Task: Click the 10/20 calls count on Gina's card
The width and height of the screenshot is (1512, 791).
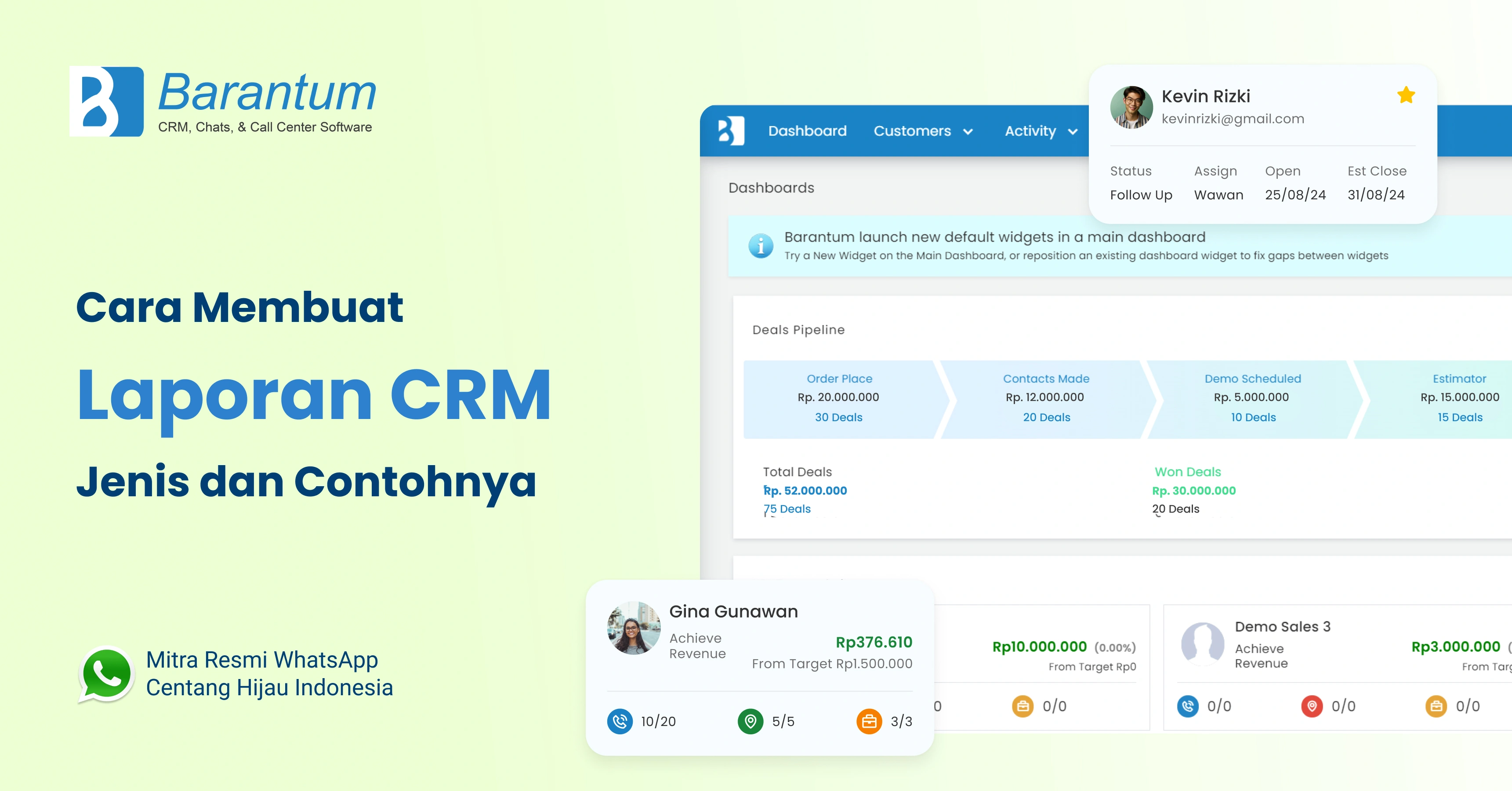Action: pyautogui.click(x=658, y=721)
